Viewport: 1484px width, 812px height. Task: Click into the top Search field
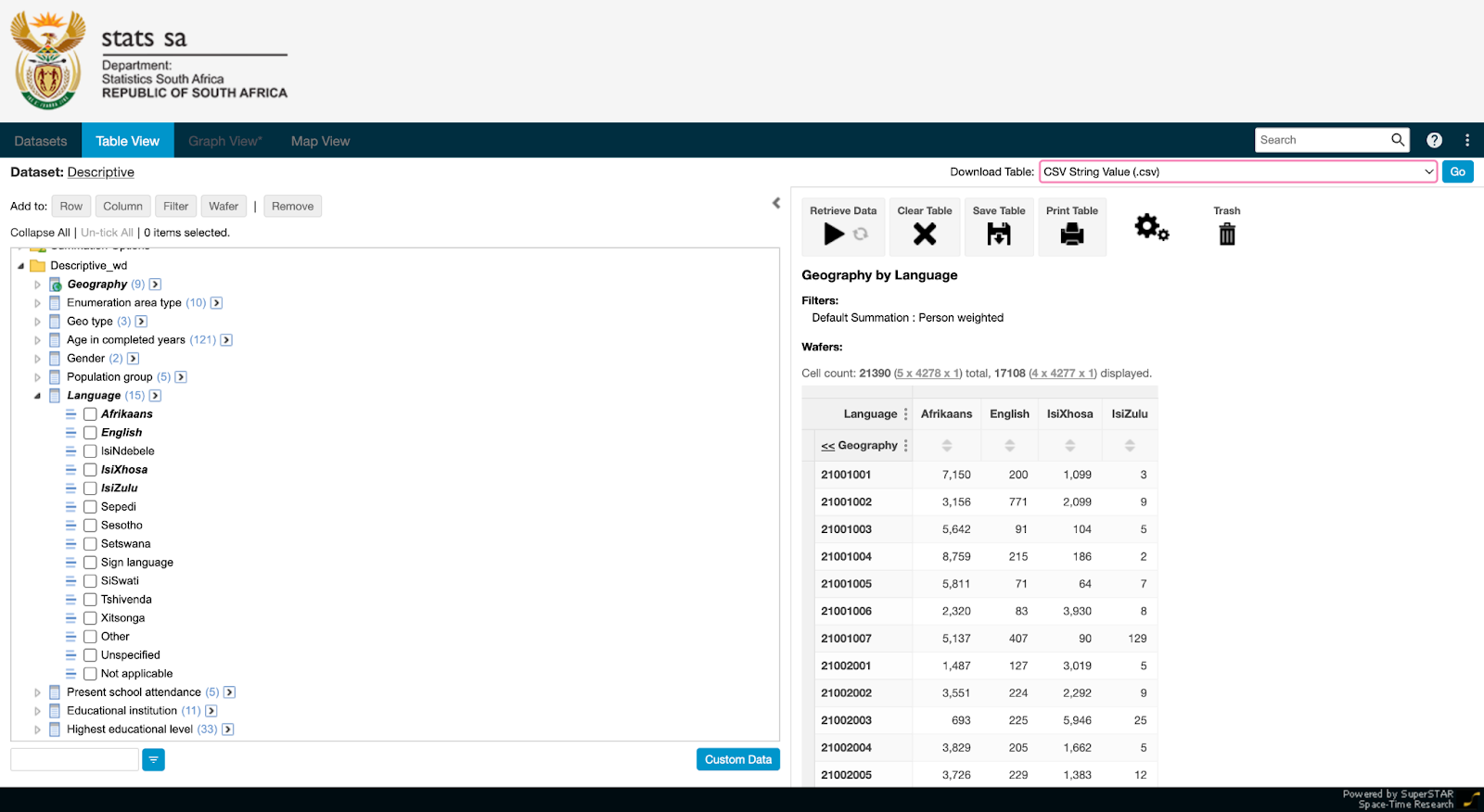[x=1322, y=140]
